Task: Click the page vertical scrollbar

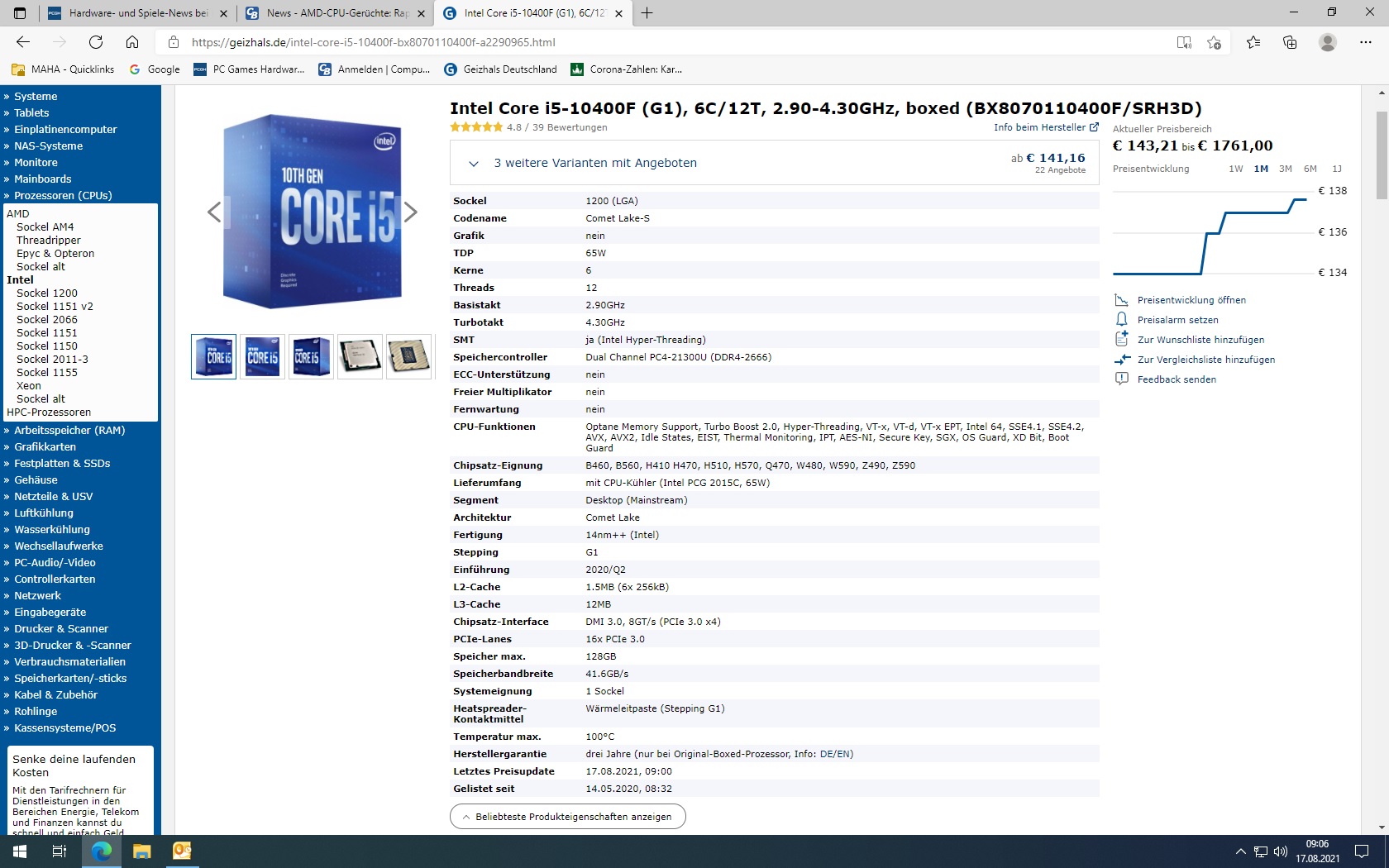Action: (x=1382, y=155)
